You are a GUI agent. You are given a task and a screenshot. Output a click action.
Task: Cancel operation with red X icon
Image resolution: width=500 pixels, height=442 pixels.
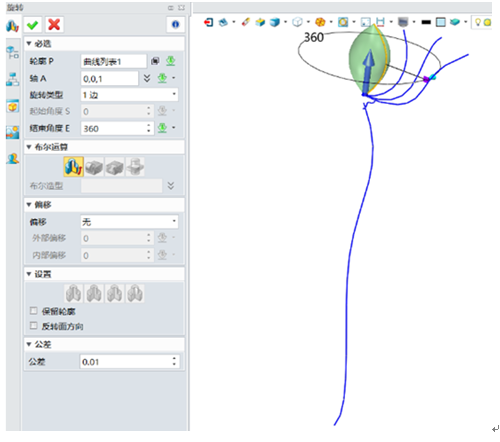[54, 25]
